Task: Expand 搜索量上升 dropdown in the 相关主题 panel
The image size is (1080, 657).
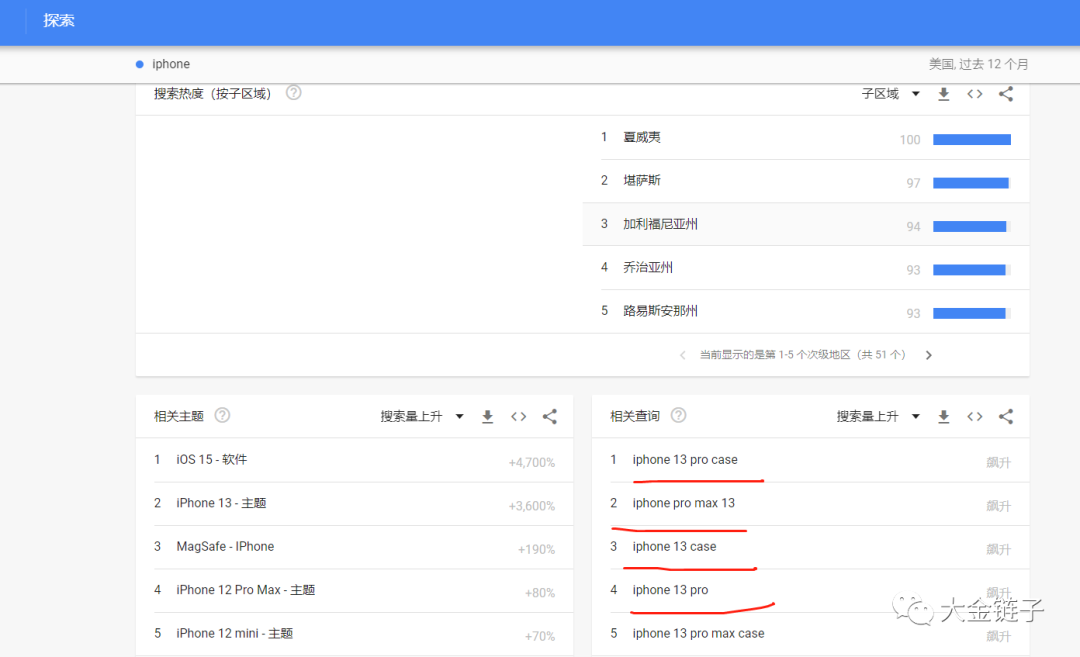Action: [x=422, y=416]
